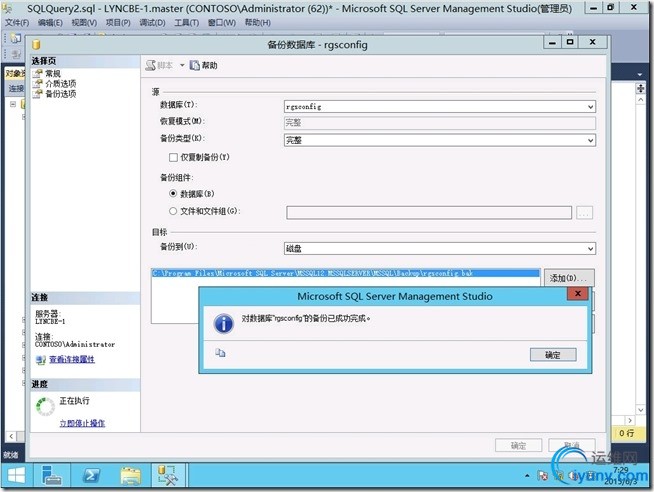Image resolution: width=654 pixels, height=492 pixels.
Task: Open the Windows Start button
Action: tap(16, 475)
